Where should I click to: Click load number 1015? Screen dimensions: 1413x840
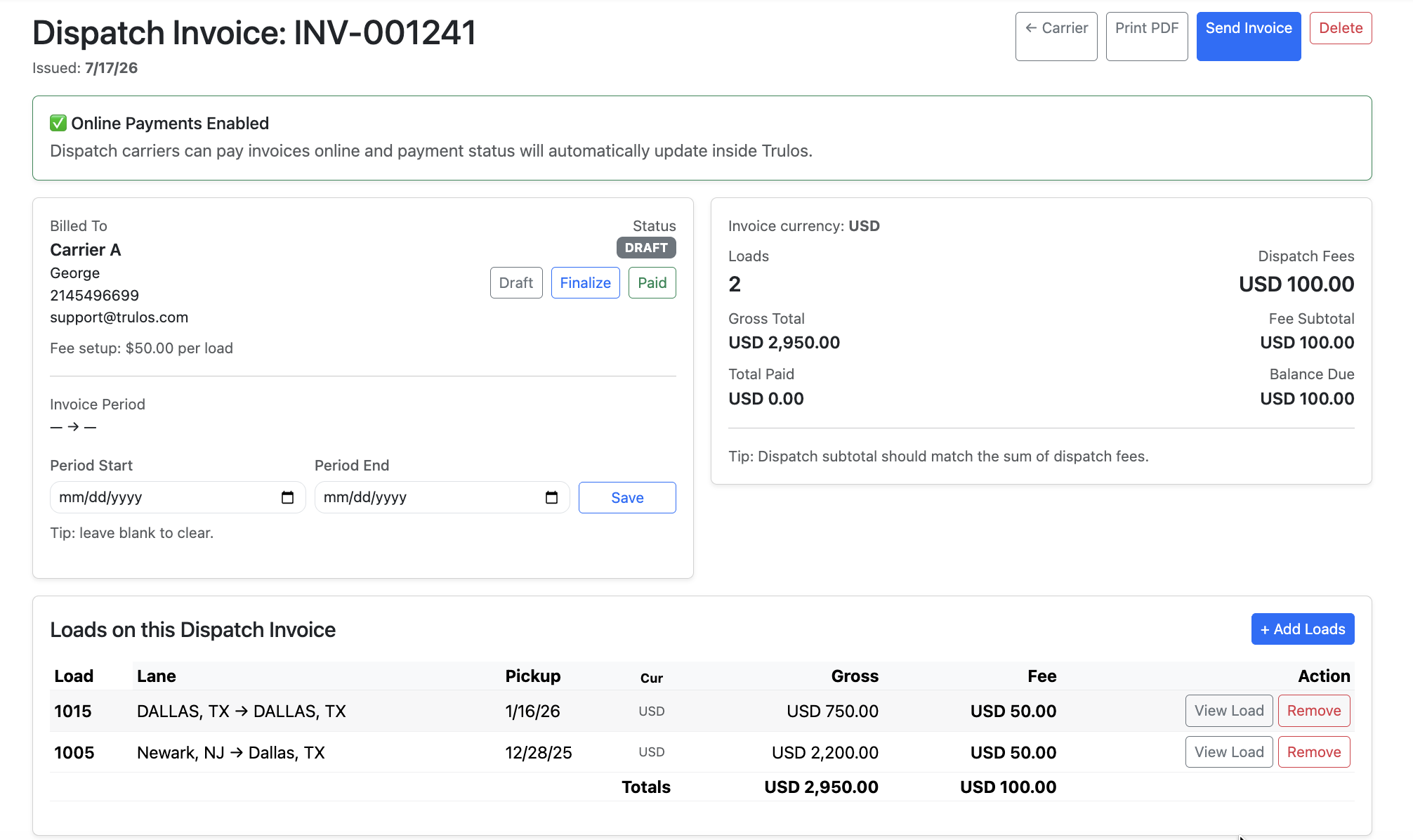tap(73, 711)
